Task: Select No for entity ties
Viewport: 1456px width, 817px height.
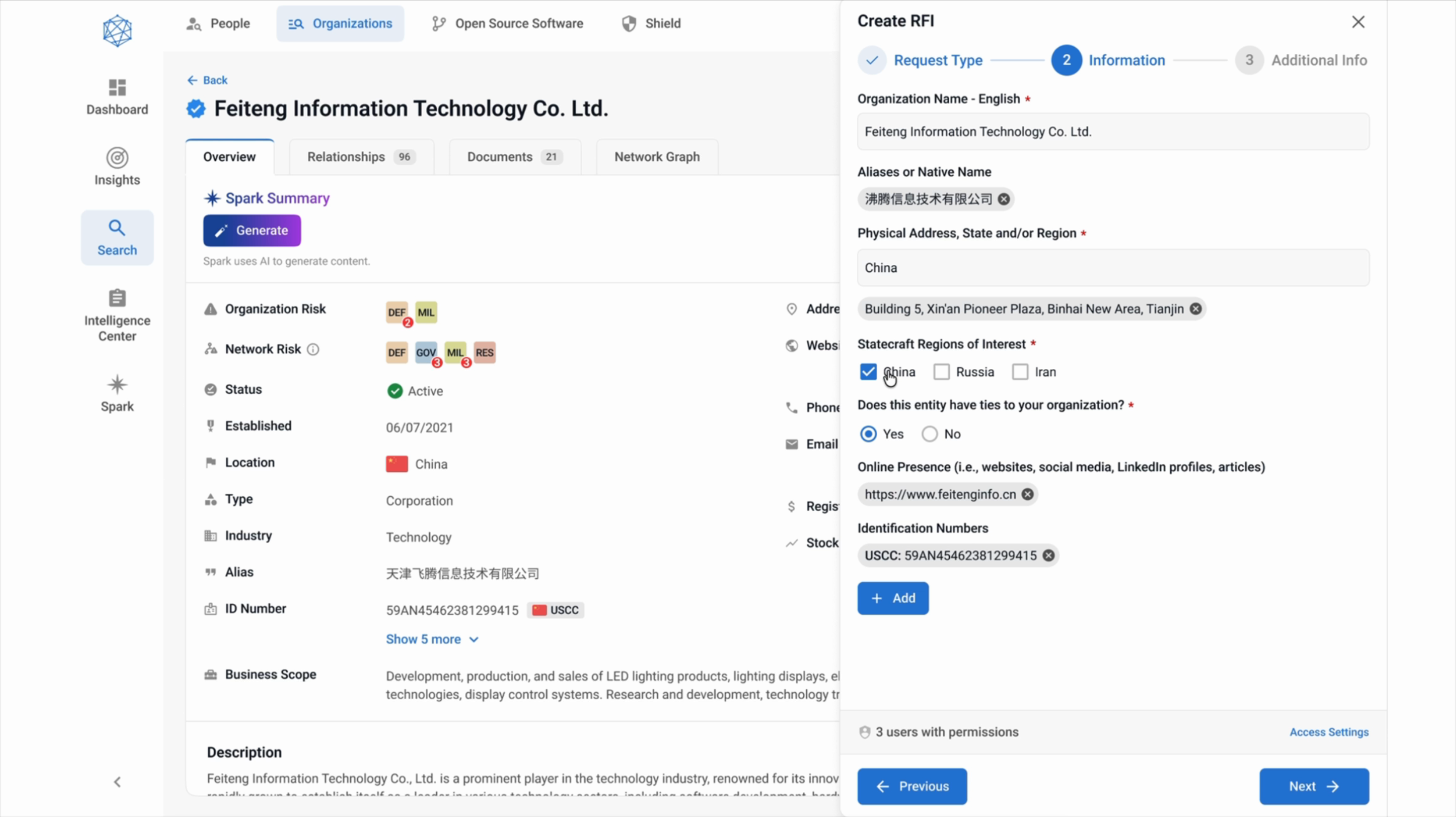Action: click(930, 434)
